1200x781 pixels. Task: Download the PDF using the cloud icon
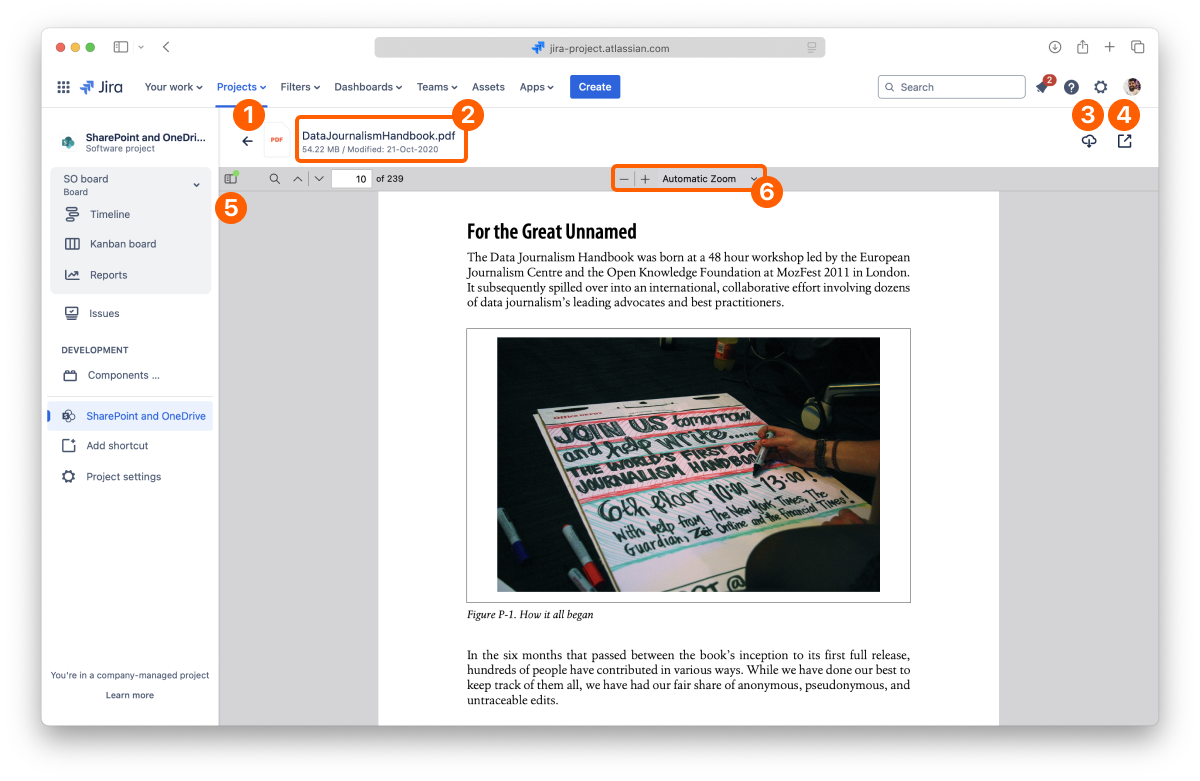click(x=1089, y=142)
